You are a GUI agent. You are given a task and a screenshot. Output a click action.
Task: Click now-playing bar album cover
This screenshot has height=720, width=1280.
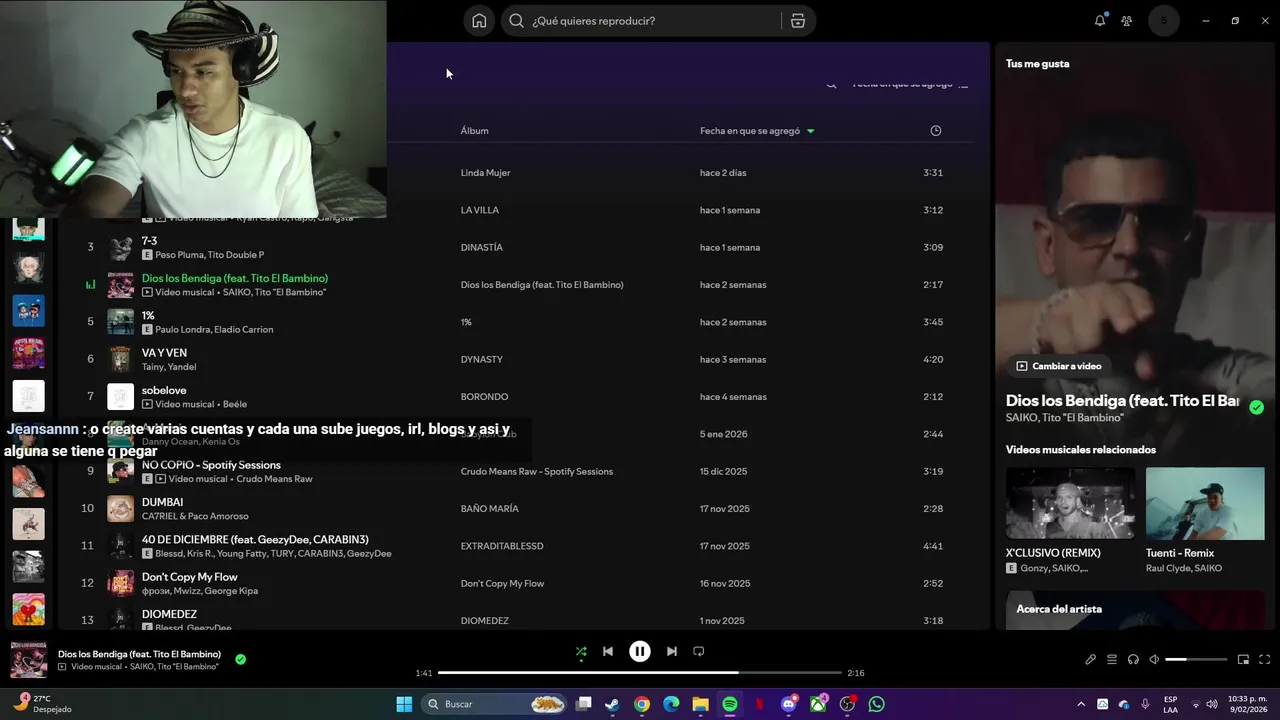[29, 660]
